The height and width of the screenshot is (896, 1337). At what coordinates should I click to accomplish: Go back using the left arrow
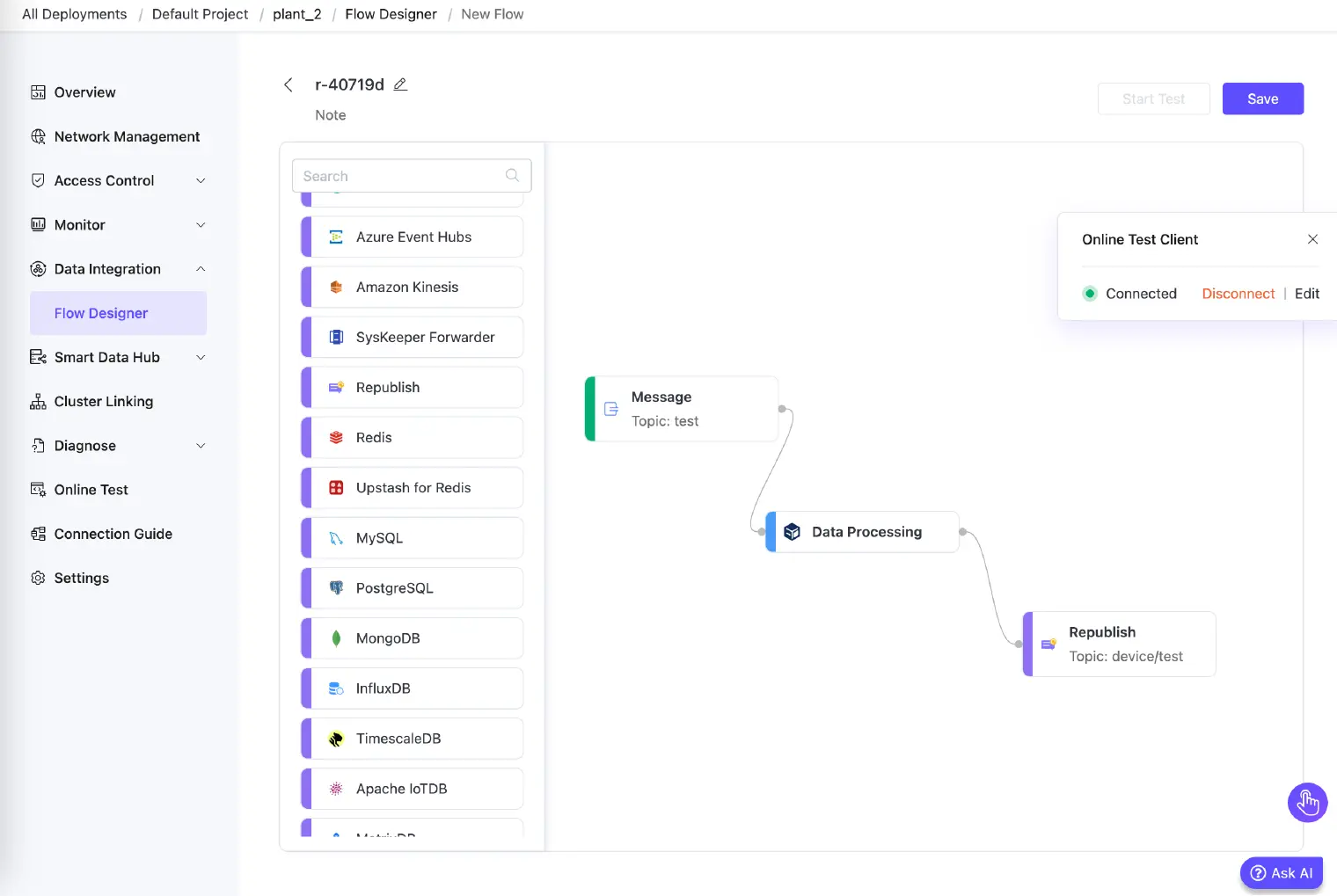288,84
